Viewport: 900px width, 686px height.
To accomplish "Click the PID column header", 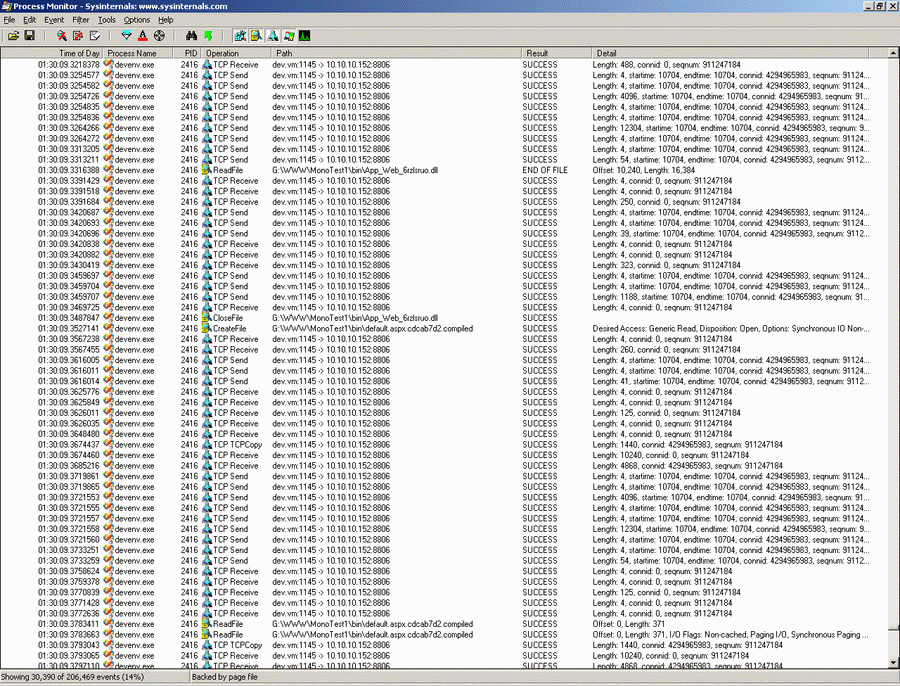I will pos(187,53).
